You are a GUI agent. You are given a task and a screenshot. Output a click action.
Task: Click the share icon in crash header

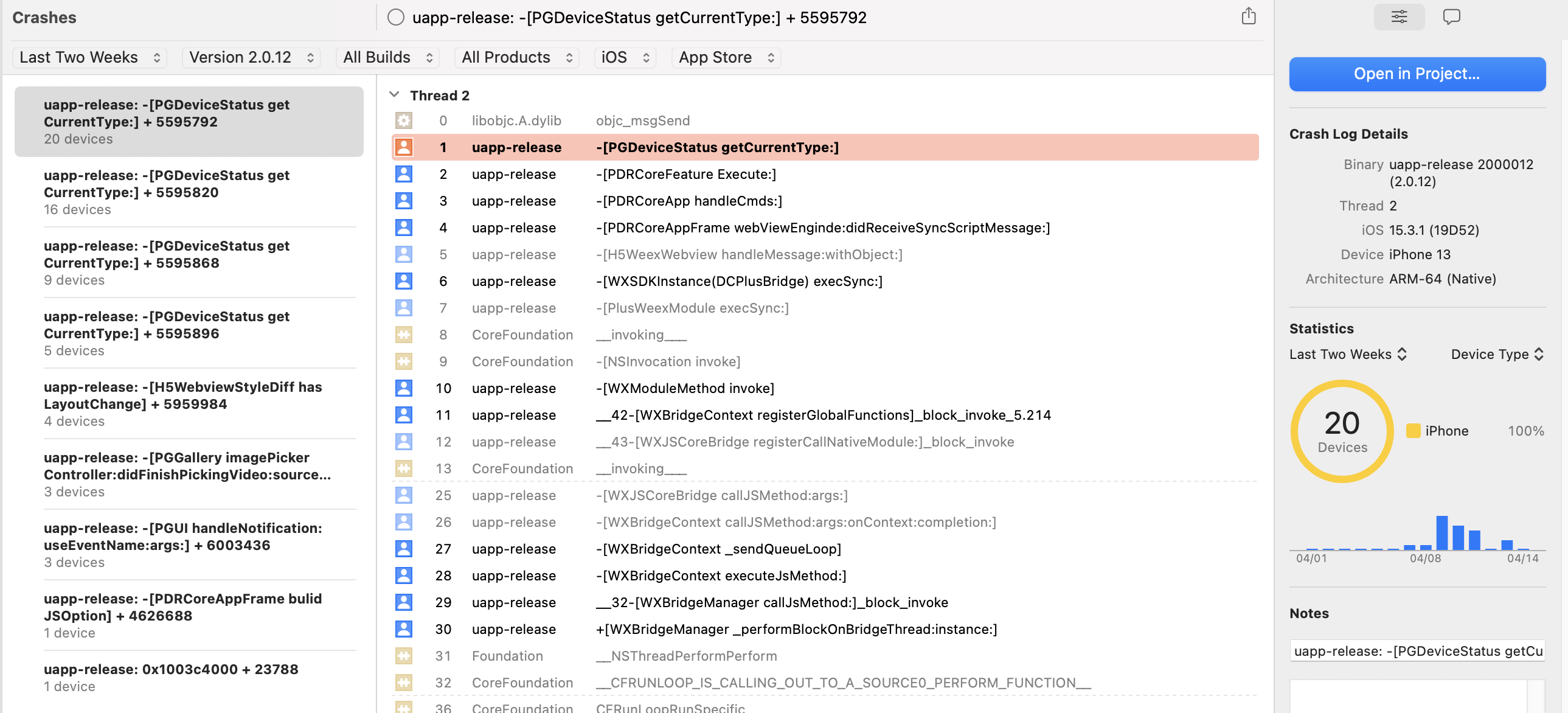1248,16
